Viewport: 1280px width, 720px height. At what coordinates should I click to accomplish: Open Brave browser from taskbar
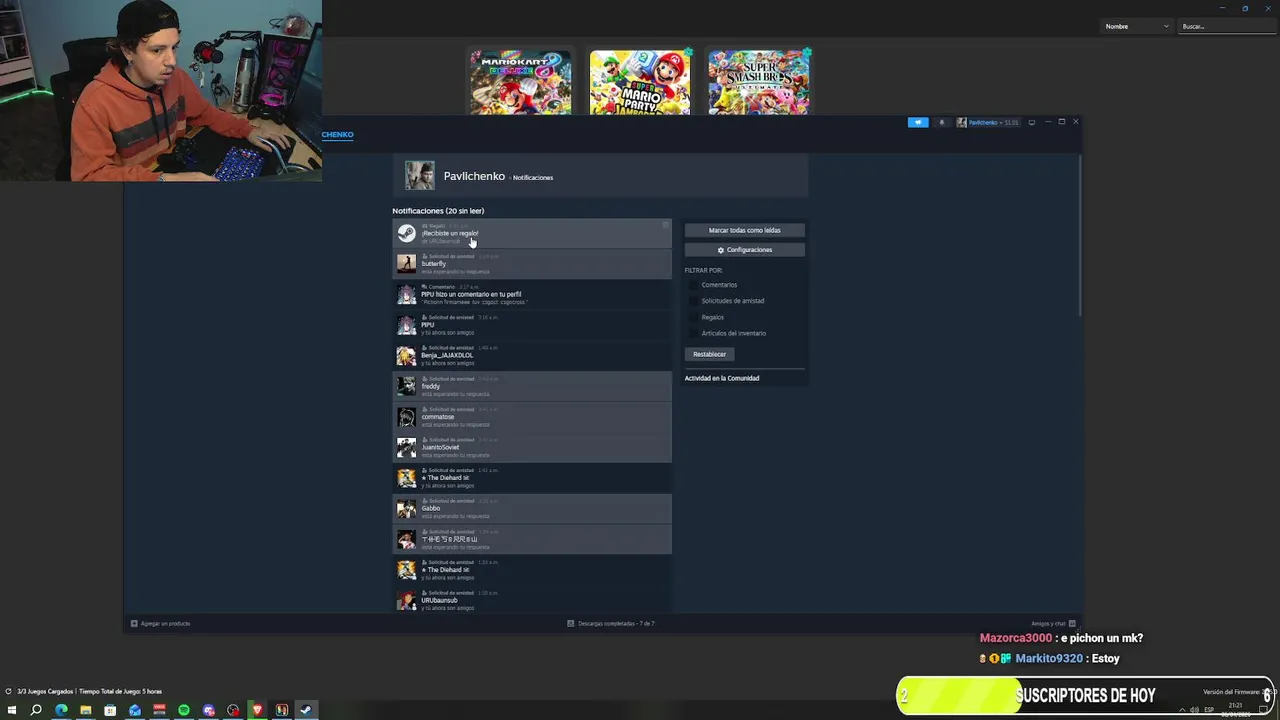(257, 710)
